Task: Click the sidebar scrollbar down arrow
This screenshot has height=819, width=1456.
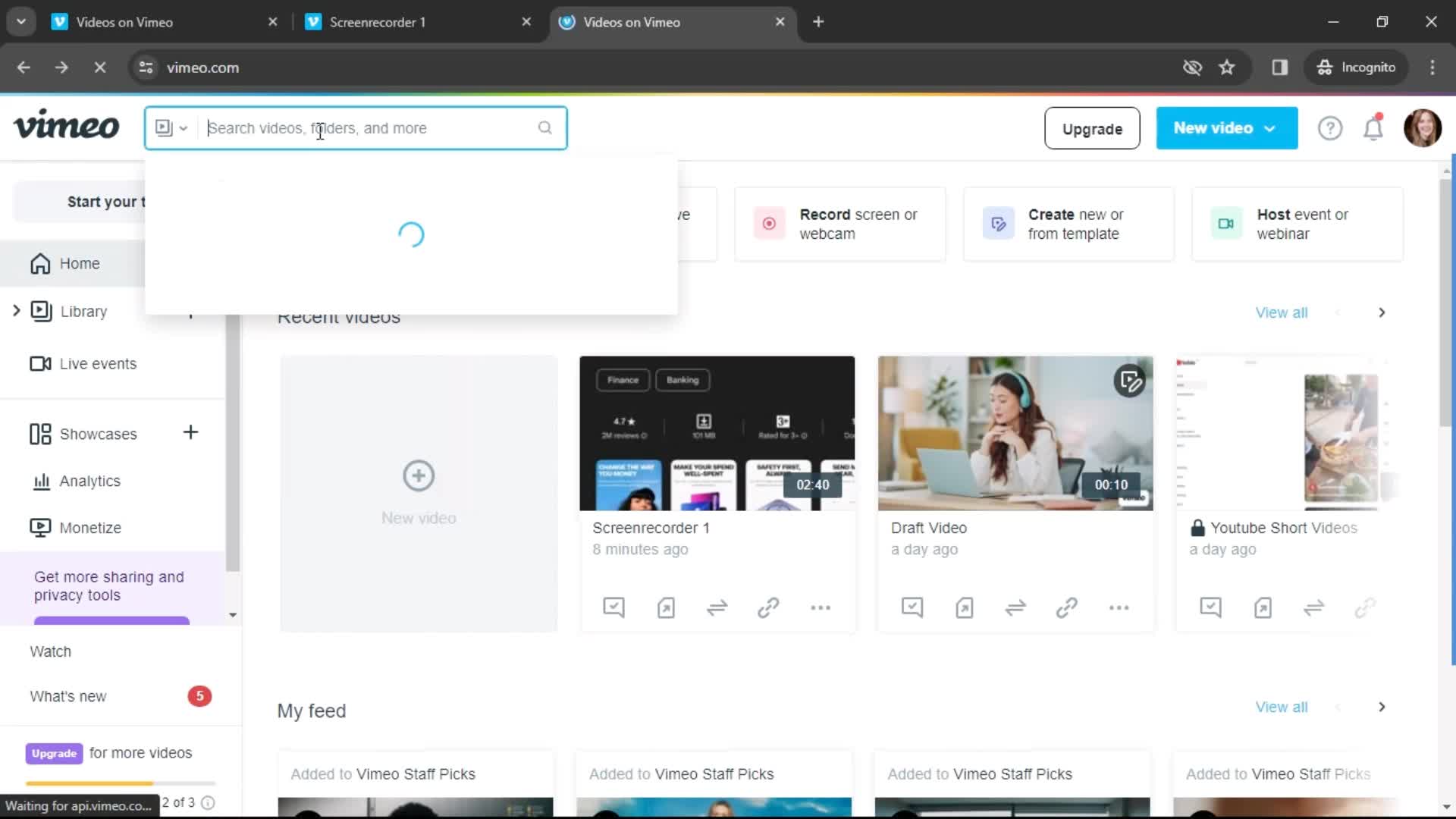Action: pos(233,615)
